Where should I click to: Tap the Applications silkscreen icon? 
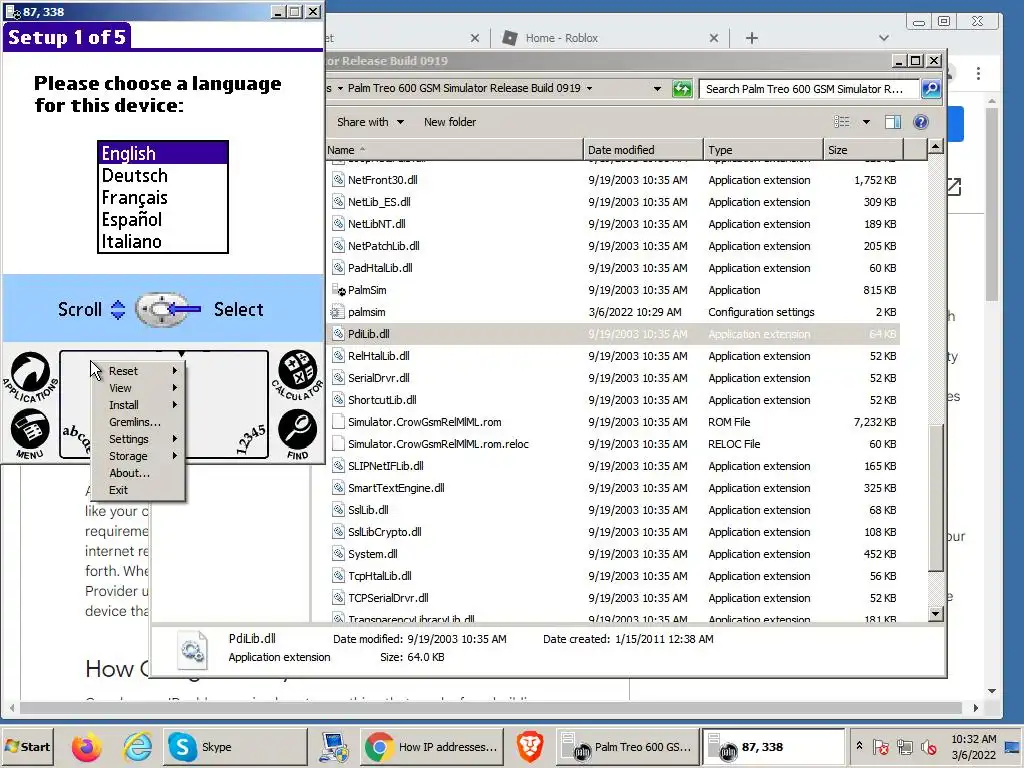click(x=30, y=376)
